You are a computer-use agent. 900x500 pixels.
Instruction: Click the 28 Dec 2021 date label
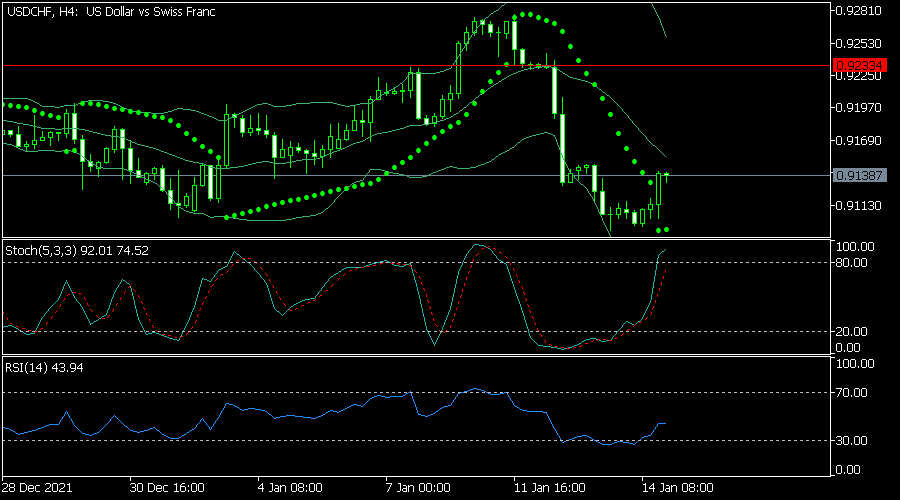pyautogui.click(x=37, y=488)
